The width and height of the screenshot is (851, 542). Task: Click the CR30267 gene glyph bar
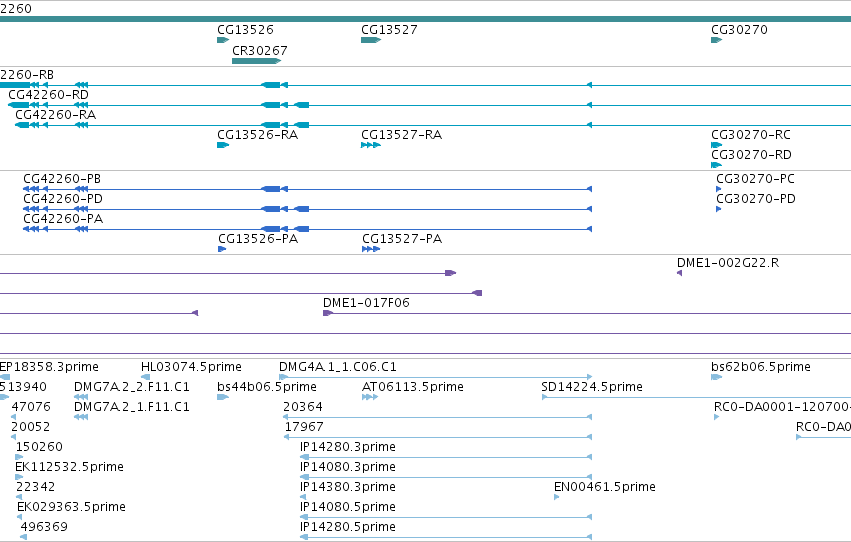click(x=256, y=61)
